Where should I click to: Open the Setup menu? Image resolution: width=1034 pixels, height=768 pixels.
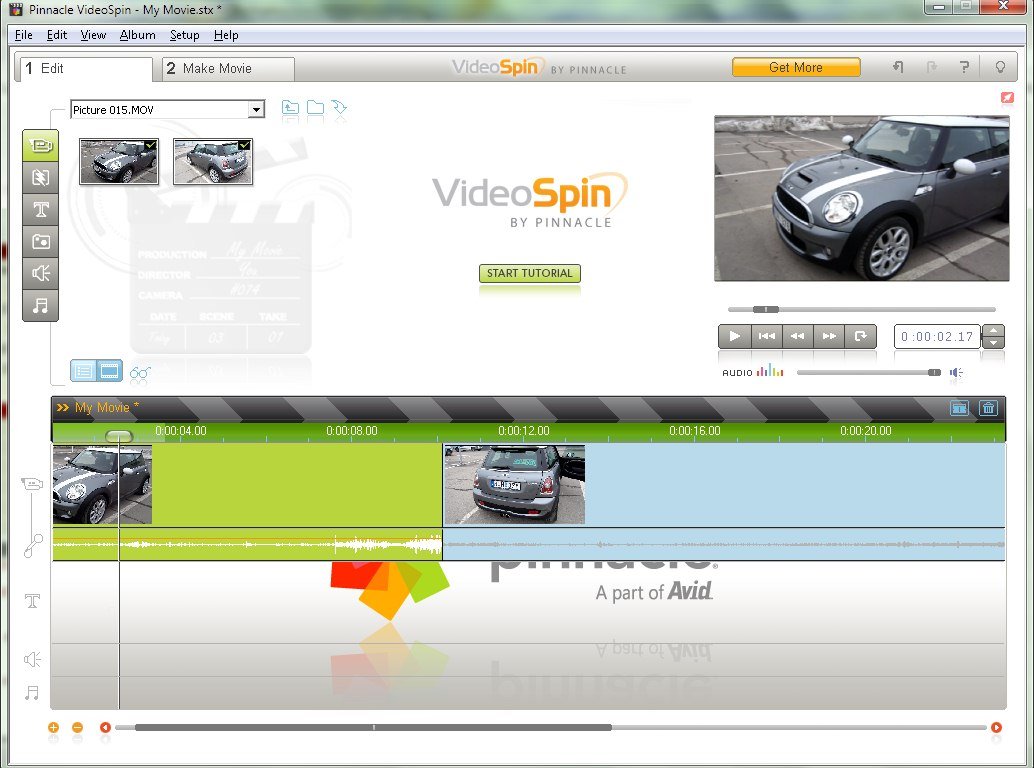tap(184, 35)
